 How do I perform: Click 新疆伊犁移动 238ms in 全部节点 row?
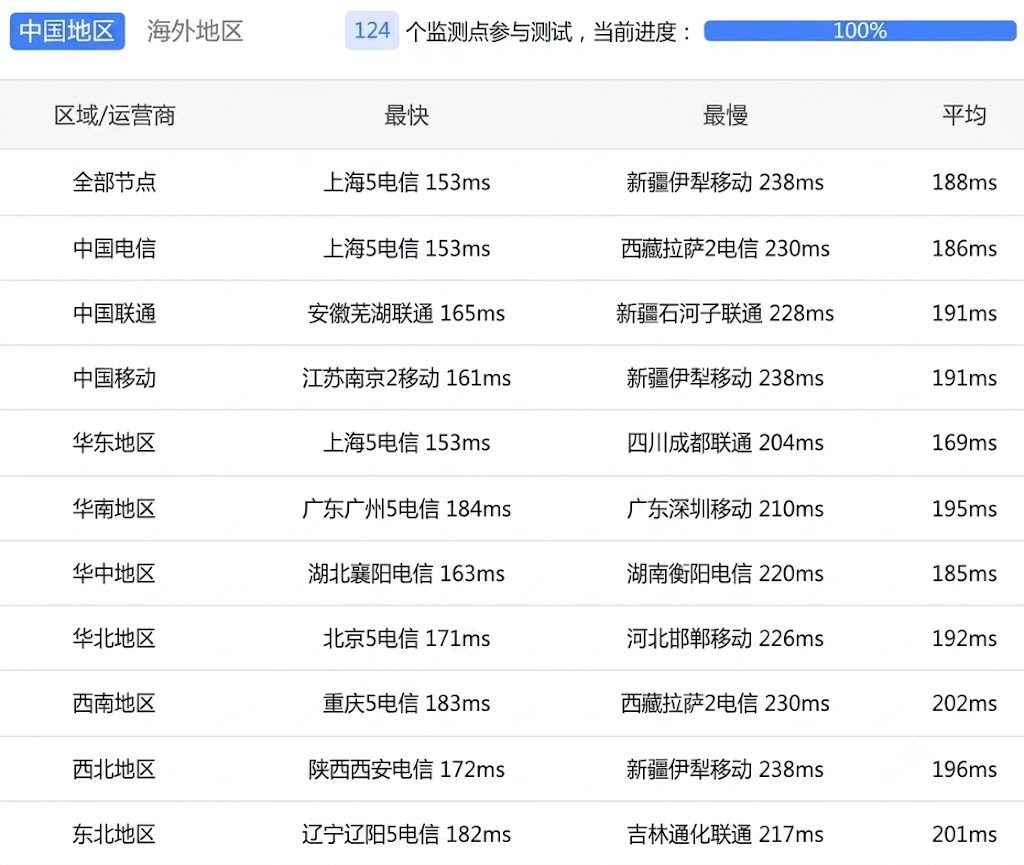point(725,182)
